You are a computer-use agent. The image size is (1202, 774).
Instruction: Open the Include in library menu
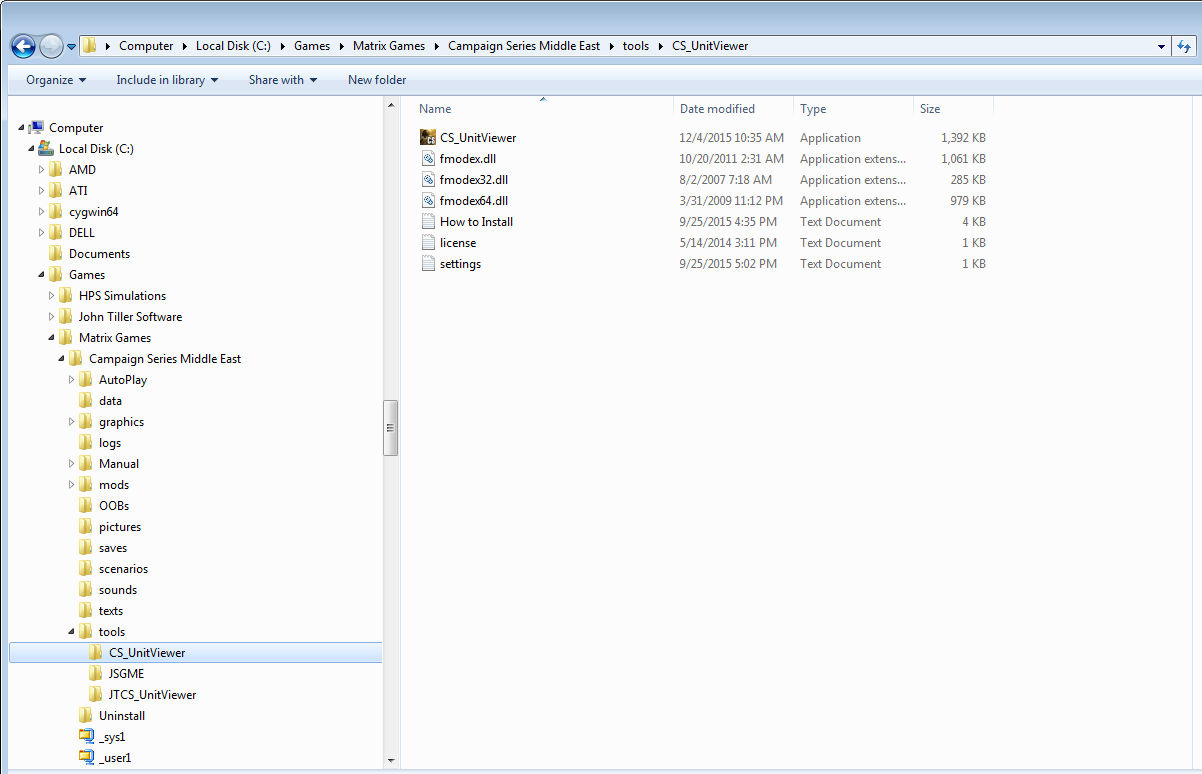click(x=167, y=80)
